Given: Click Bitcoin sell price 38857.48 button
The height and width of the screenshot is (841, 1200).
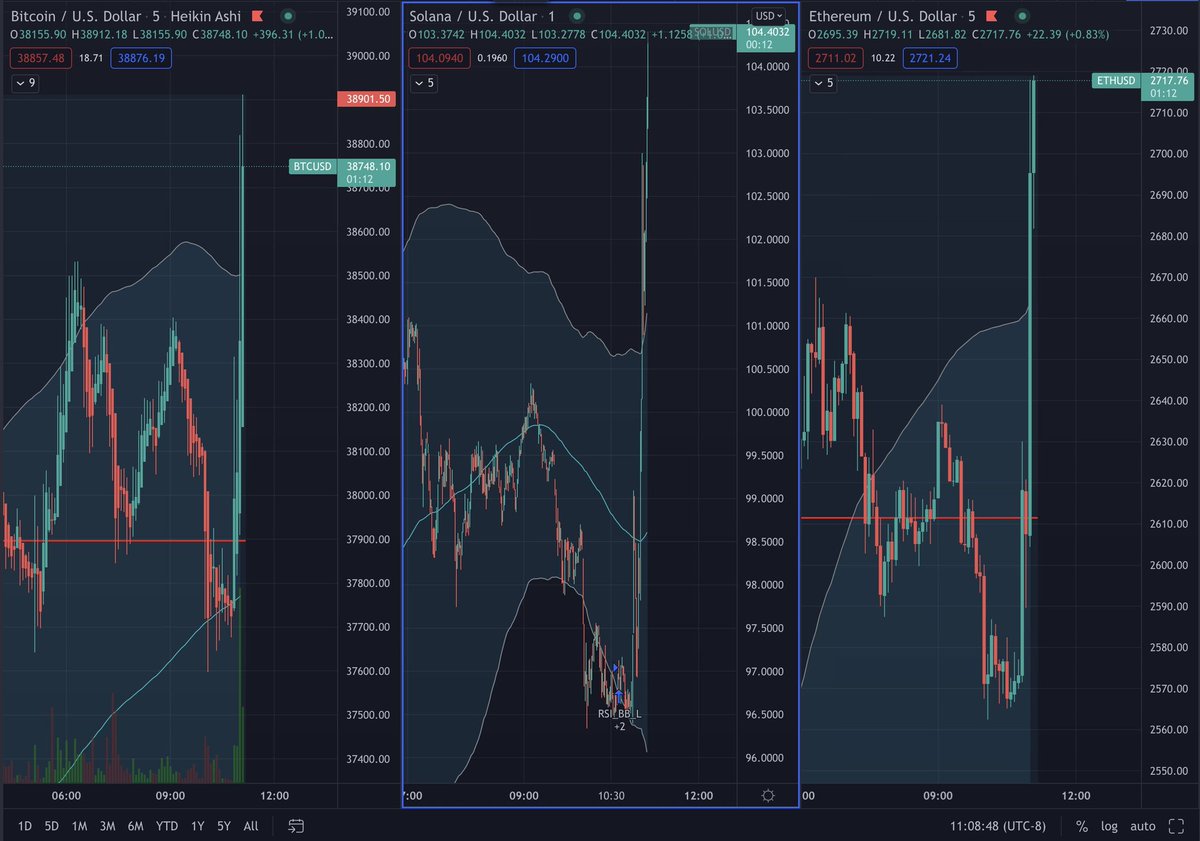Looking at the screenshot, I should (40, 58).
